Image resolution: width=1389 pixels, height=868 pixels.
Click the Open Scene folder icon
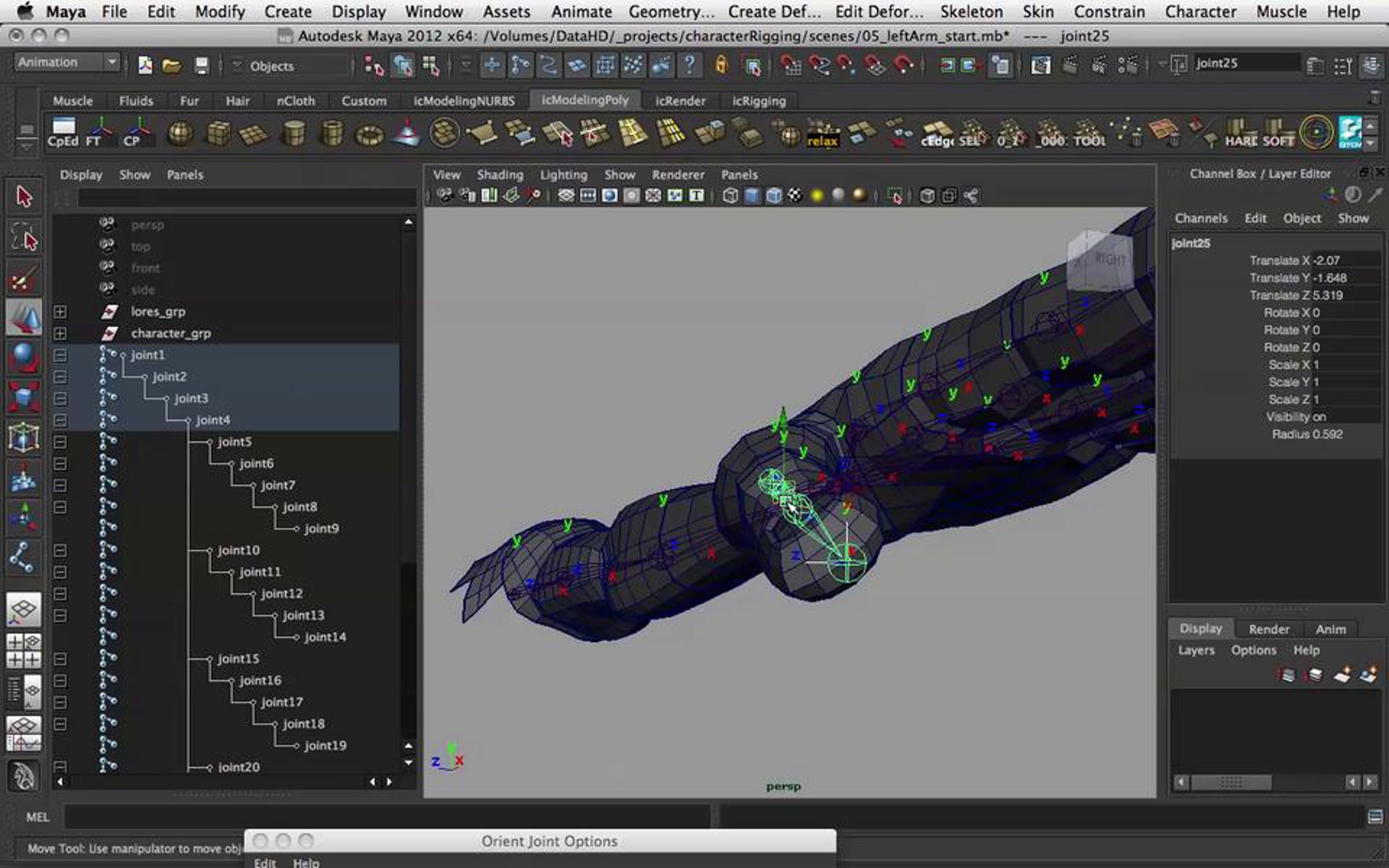(x=171, y=66)
